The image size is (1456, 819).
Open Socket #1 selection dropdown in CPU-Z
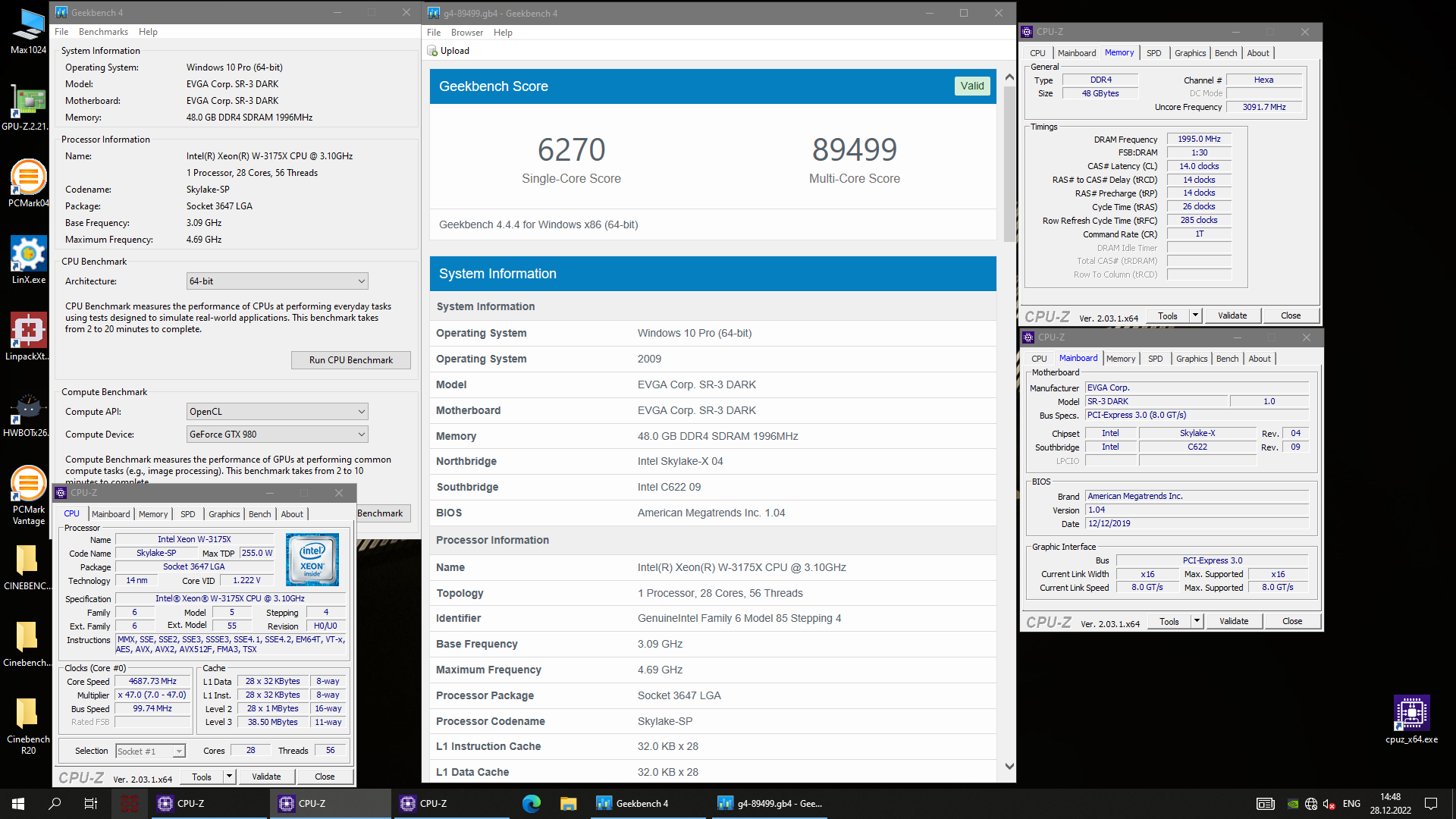pyautogui.click(x=150, y=751)
